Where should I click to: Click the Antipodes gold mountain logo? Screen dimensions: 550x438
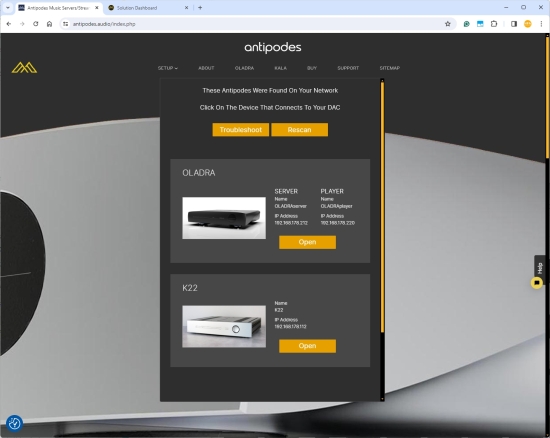pos(24,67)
